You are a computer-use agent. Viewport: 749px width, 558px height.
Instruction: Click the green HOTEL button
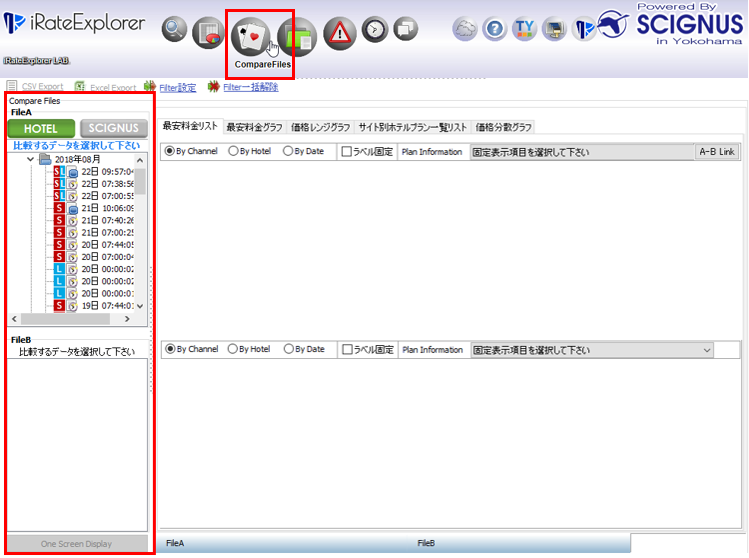pos(41,128)
